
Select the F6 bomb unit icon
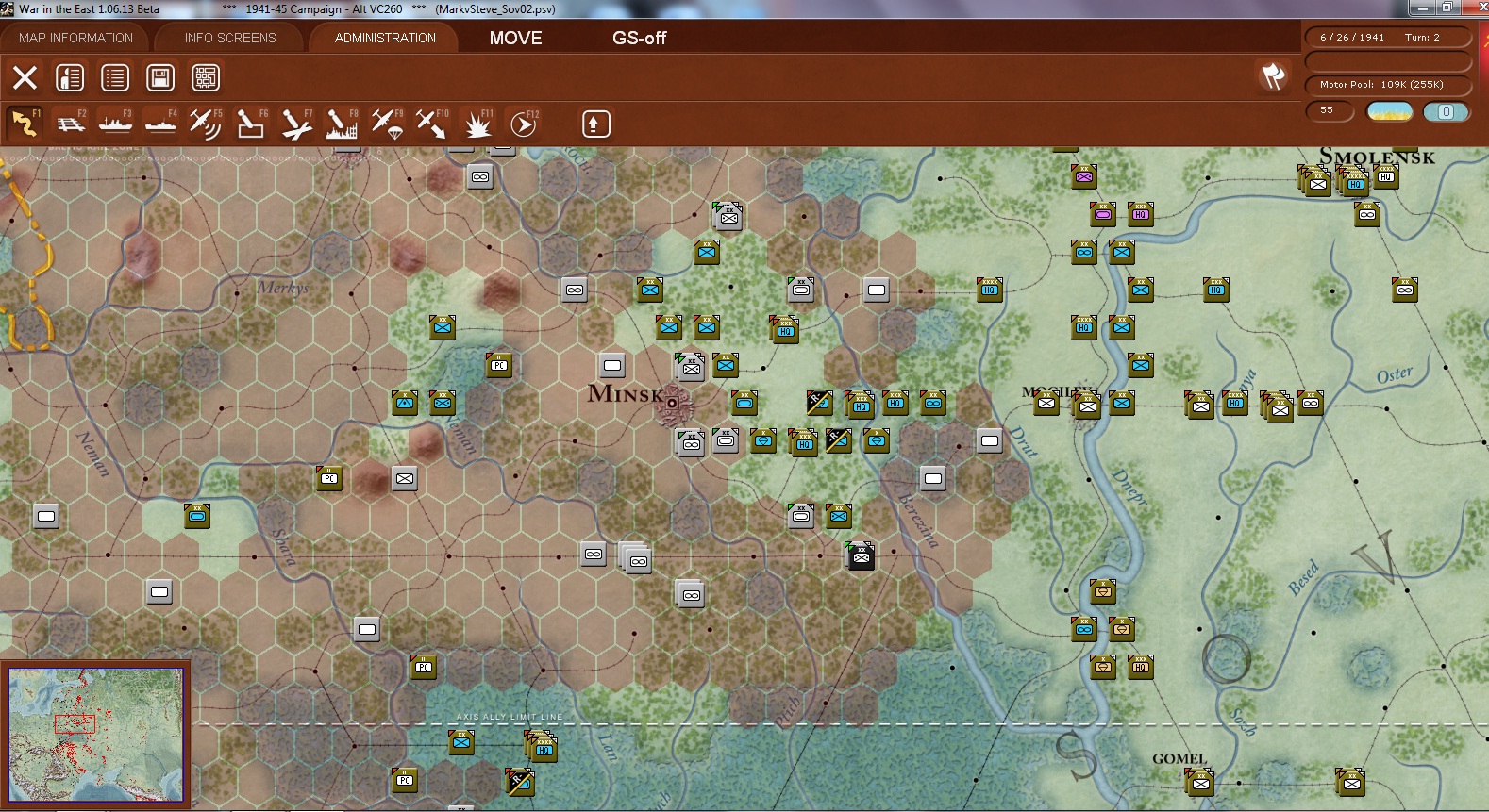pos(251,124)
